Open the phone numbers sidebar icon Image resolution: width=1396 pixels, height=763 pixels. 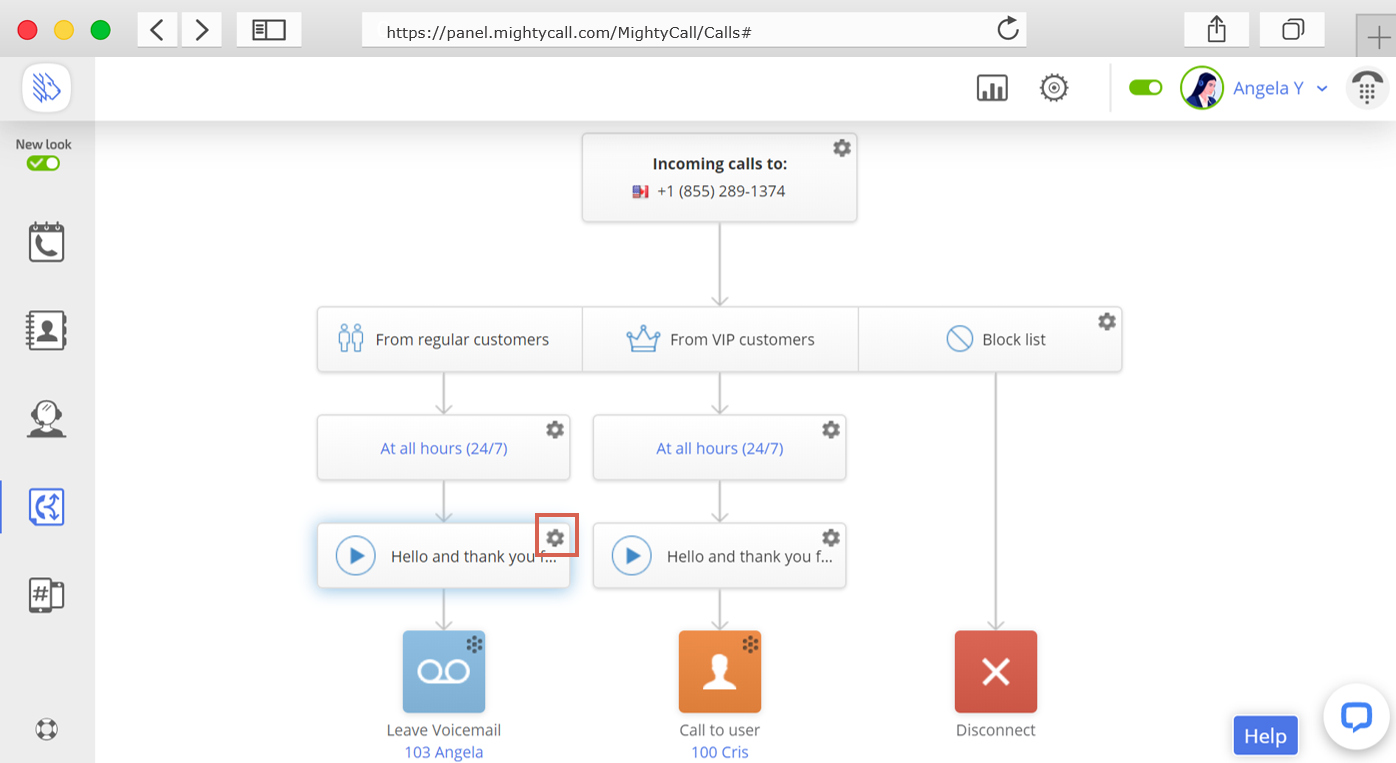[46, 595]
